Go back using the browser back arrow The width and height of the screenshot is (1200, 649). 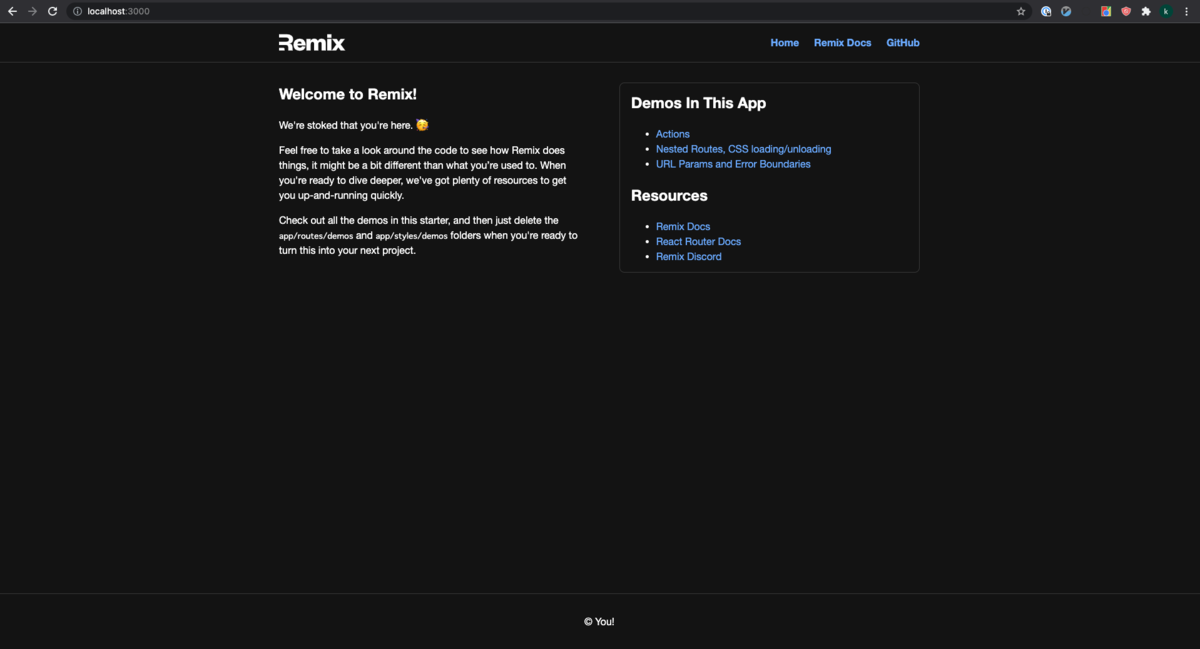[x=12, y=11]
